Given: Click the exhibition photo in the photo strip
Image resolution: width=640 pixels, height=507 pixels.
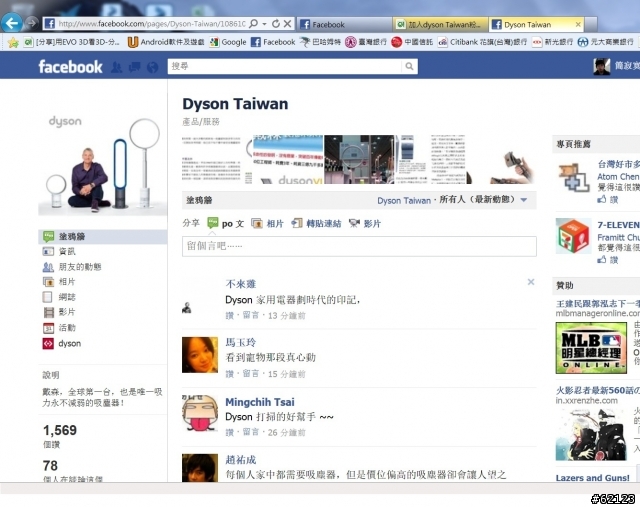Looking at the screenshot, I should 359,160.
